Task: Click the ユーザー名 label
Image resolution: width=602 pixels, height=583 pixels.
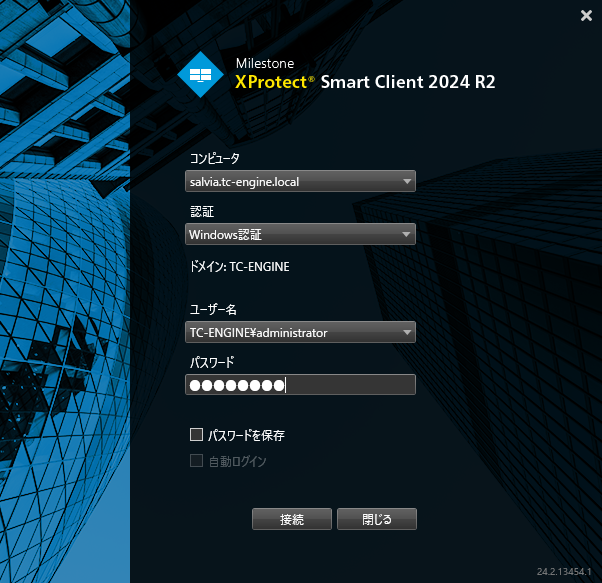Action: click(213, 309)
